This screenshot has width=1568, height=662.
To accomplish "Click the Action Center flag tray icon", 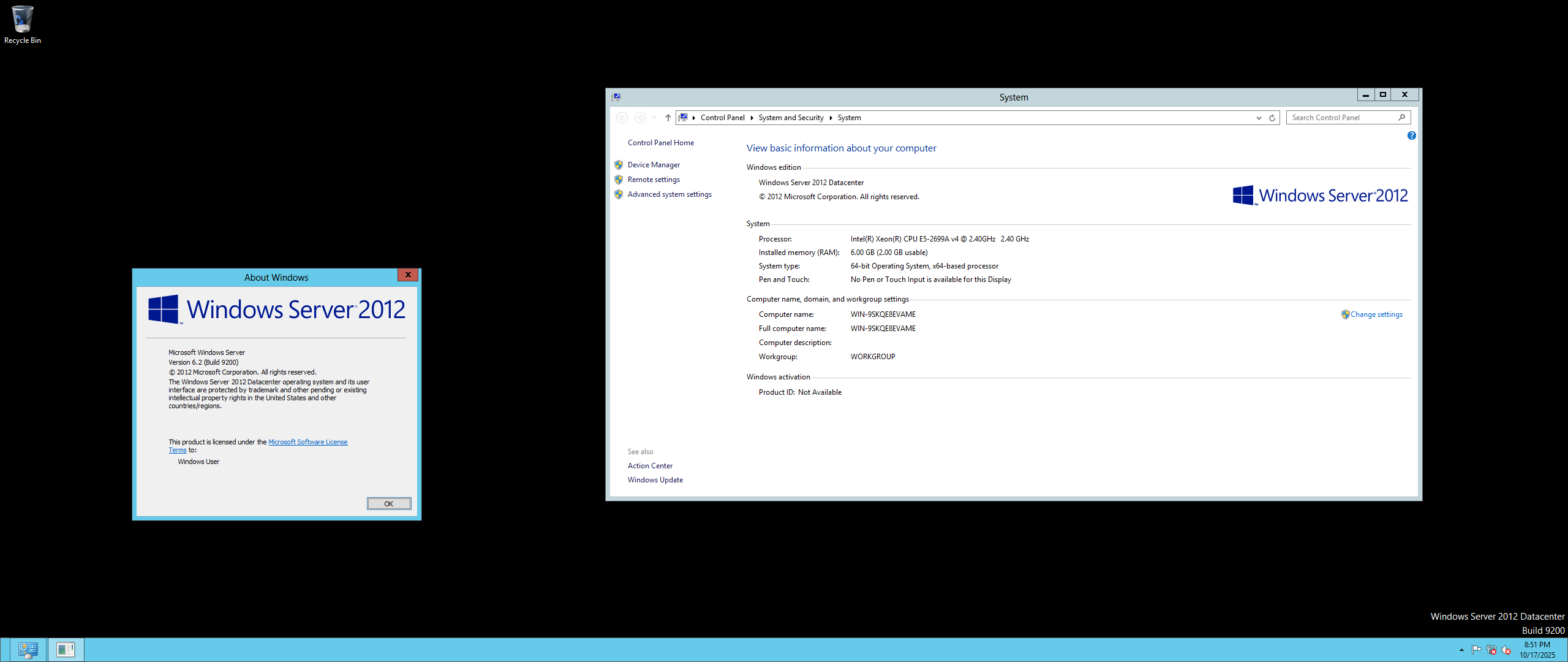I will pos(1476,650).
